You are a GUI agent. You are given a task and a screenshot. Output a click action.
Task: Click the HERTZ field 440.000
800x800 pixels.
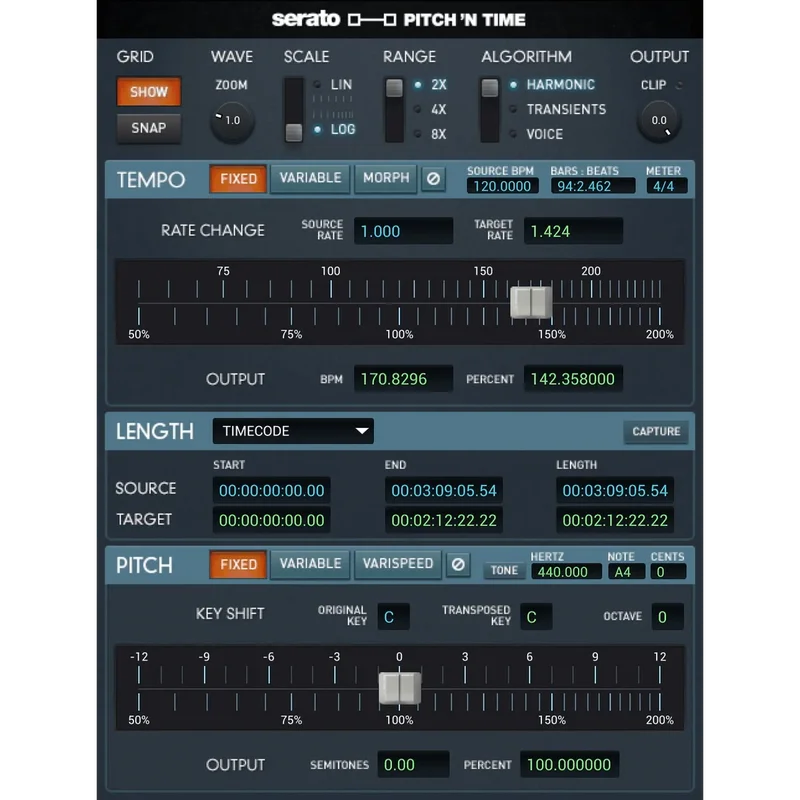pyautogui.click(x=566, y=571)
